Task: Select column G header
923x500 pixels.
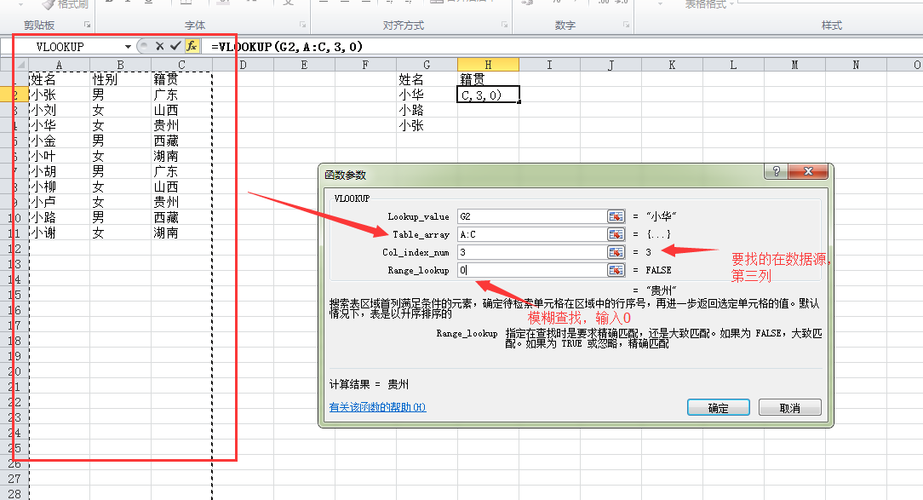Action: pyautogui.click(x=427, y=65)
